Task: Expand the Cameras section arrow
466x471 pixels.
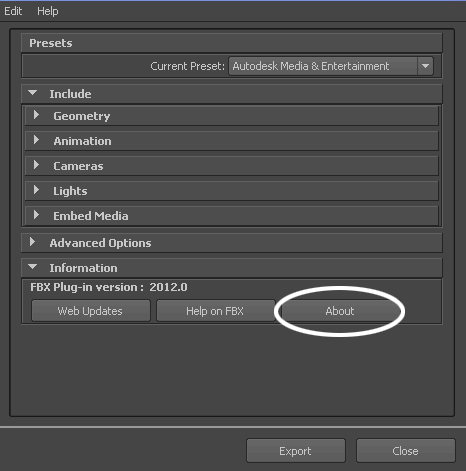Action: (x=36, y=165)
